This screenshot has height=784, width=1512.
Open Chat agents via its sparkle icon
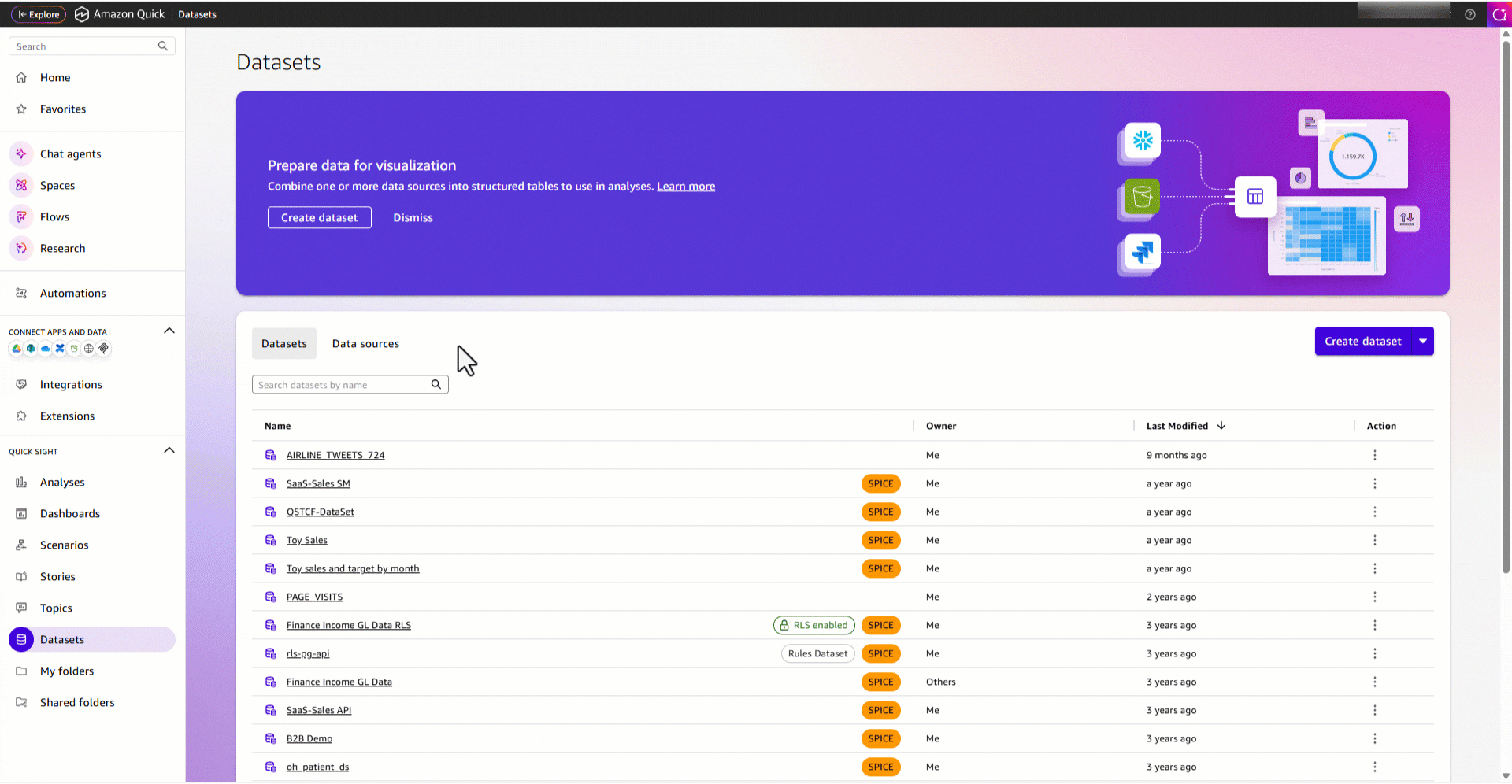21,154
